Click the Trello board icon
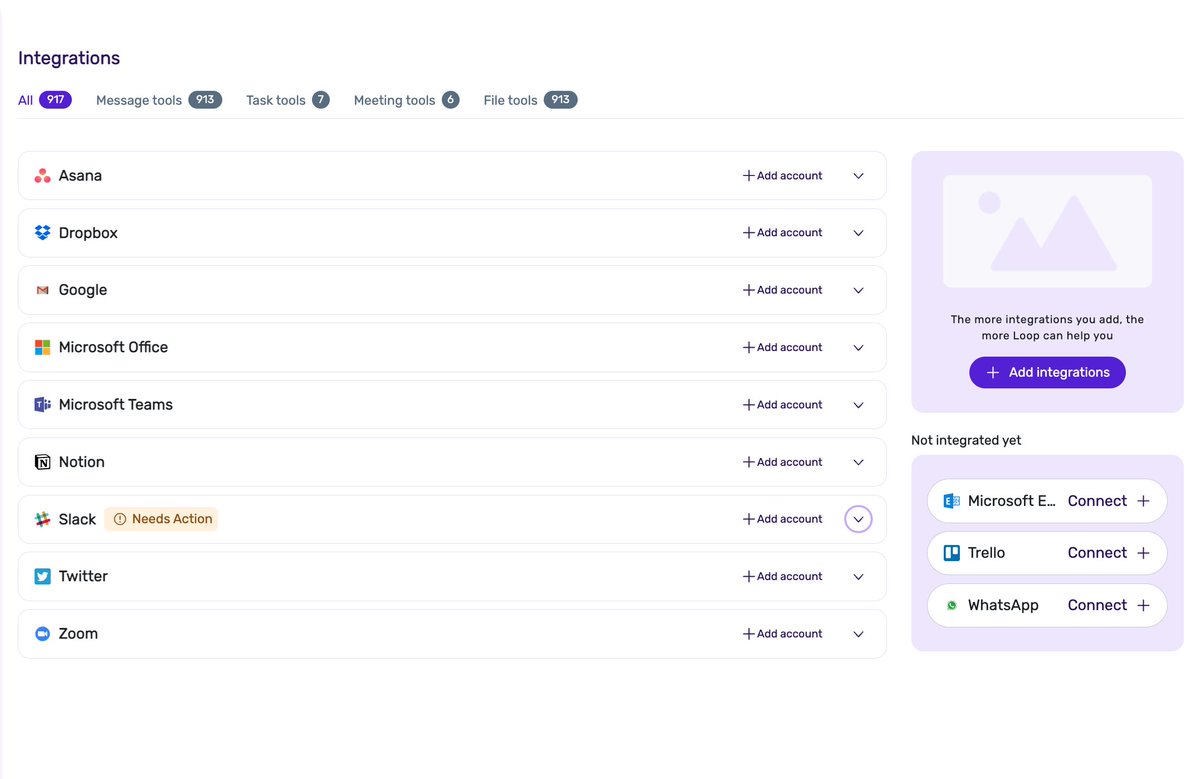 [952, 553]
